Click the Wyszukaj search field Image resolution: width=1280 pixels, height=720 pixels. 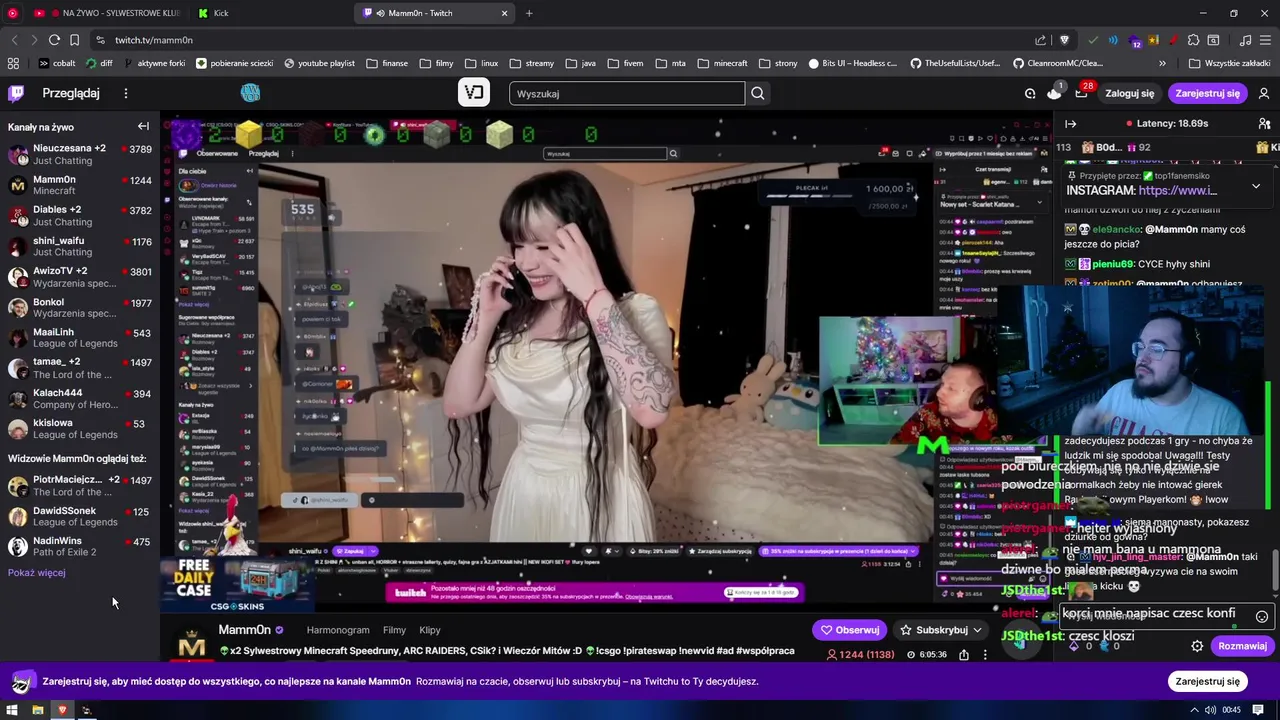pos(627,93)
